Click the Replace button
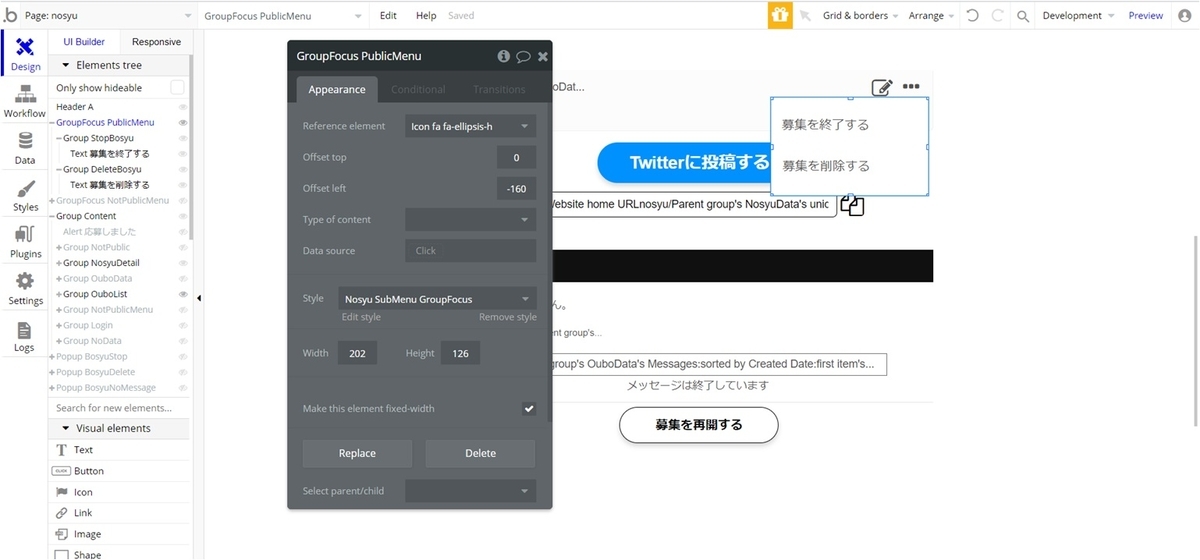 pos(357,453)
